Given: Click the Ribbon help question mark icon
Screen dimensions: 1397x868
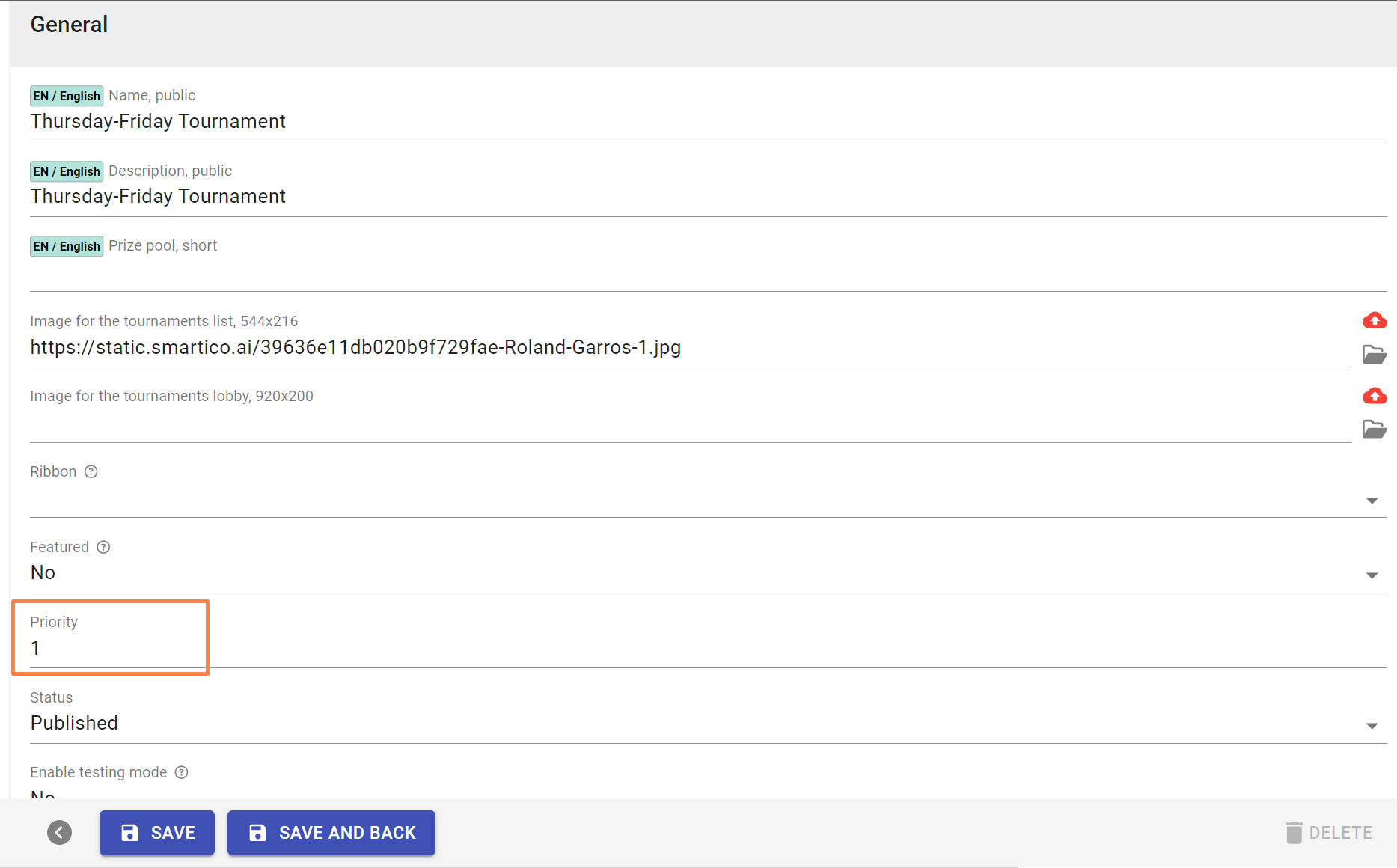Looking at the screenshot, I should point(91,471).
